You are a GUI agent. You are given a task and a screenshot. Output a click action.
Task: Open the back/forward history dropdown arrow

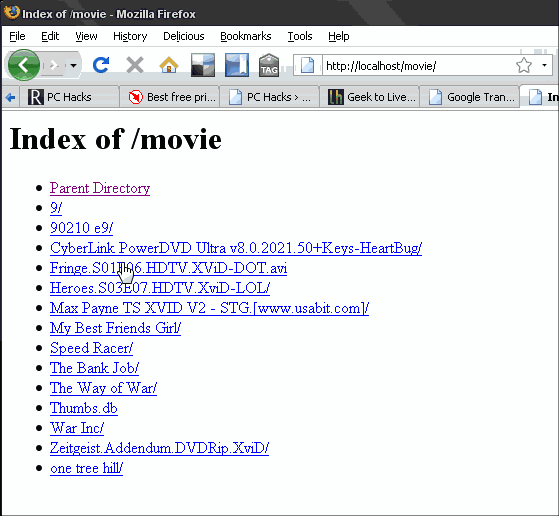[x=73, y=66]
